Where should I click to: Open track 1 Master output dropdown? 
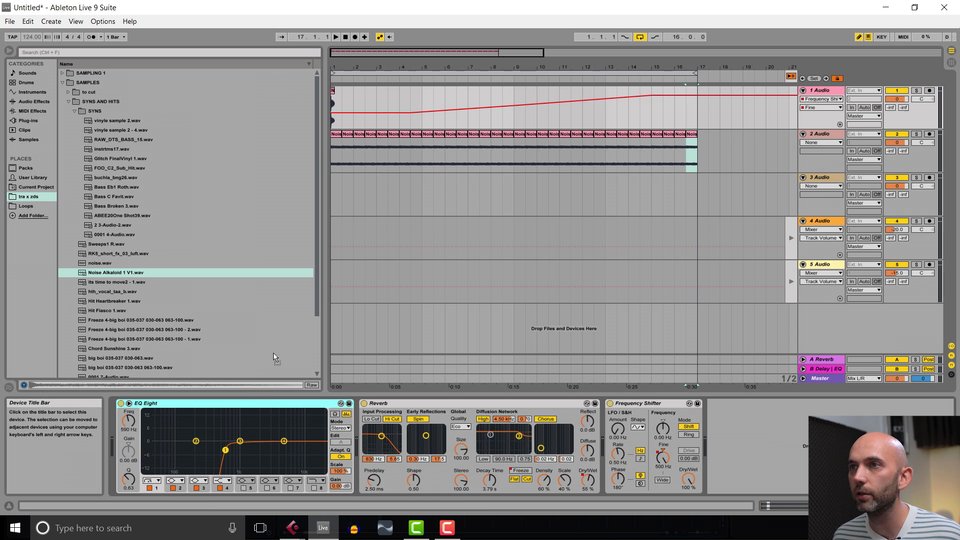pyautogui.click(x=864, y=116)
